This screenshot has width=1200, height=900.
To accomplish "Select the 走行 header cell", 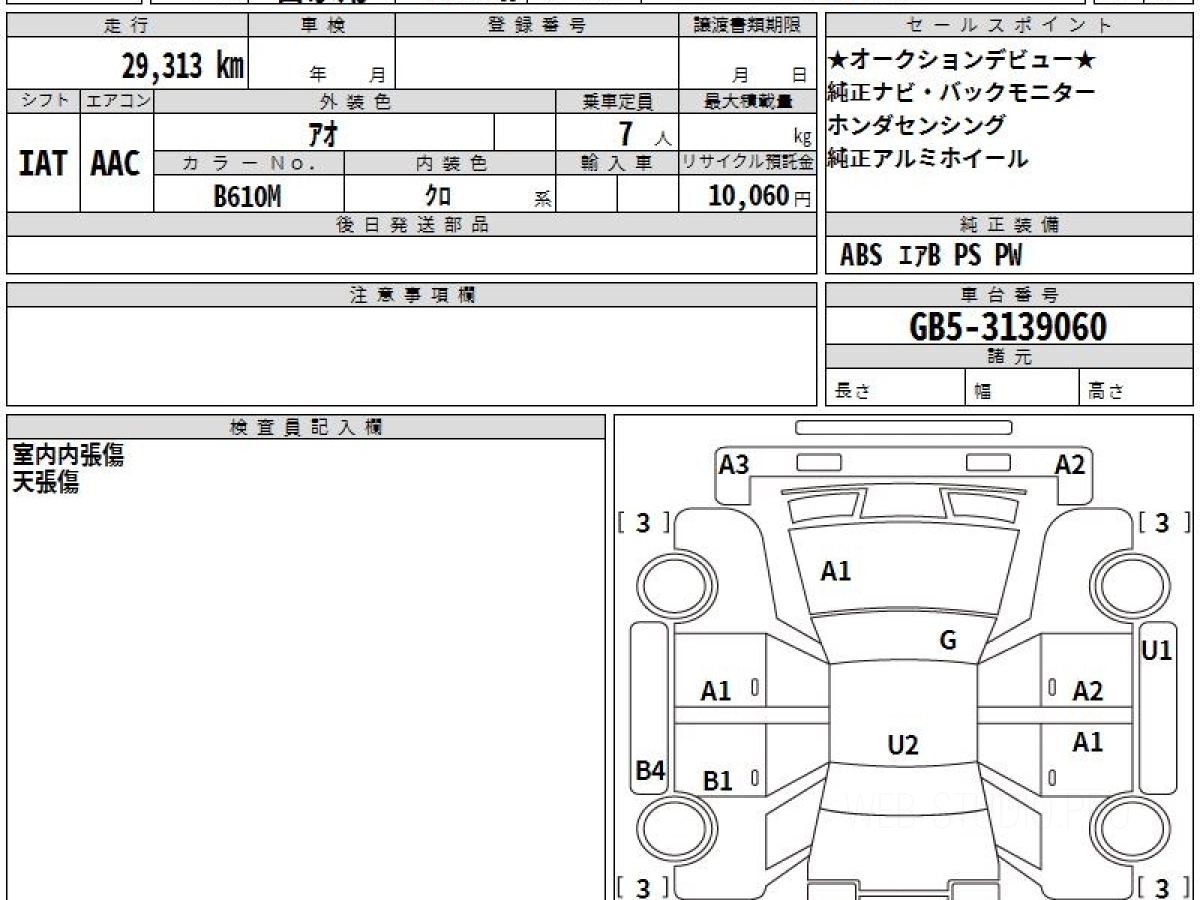I will (127, 26).
